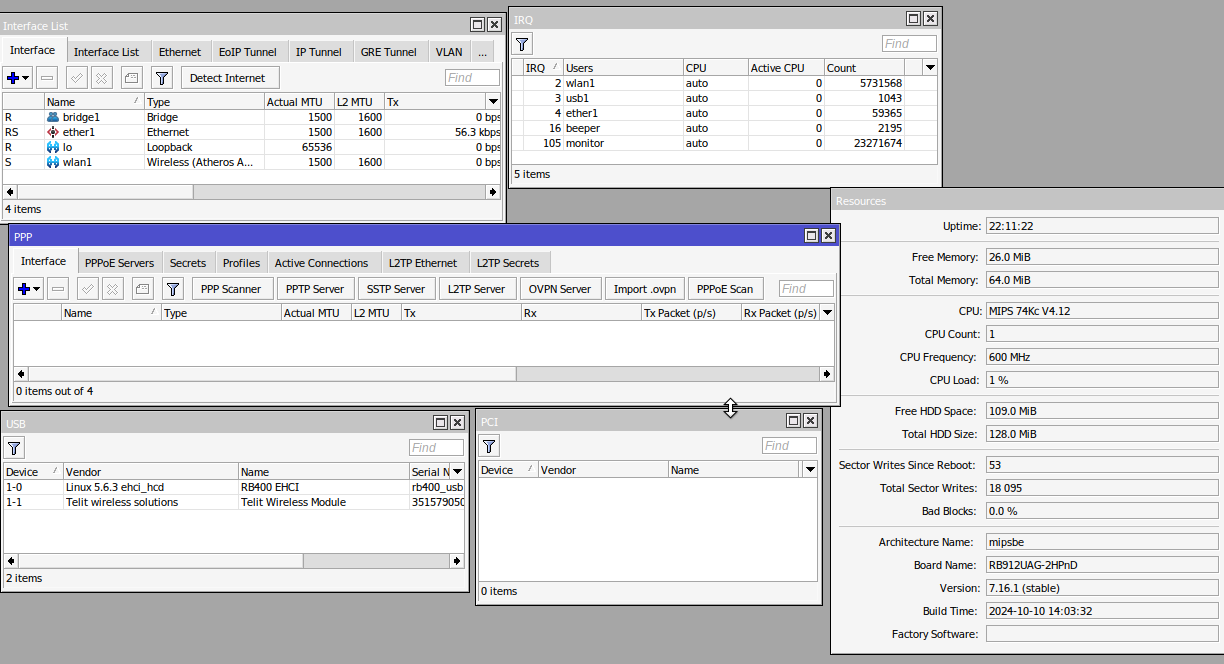Click the bridge1 interface icon

tap(53, 117)
